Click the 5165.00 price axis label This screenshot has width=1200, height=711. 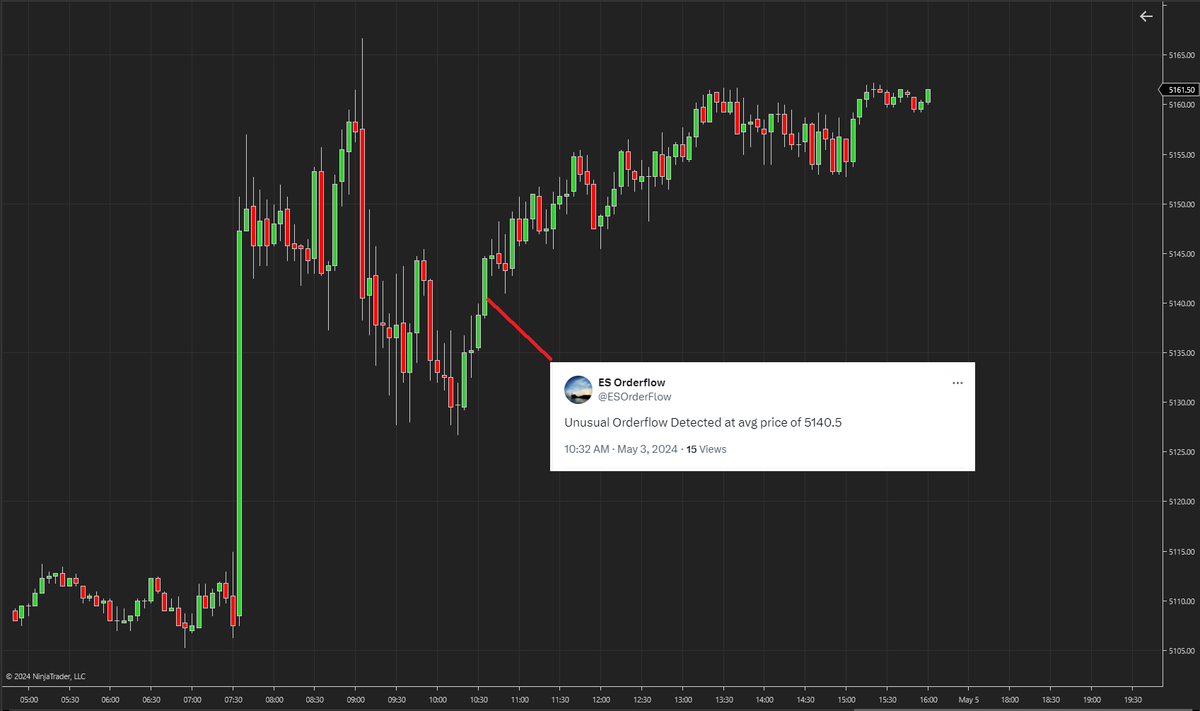[1181, 55]
